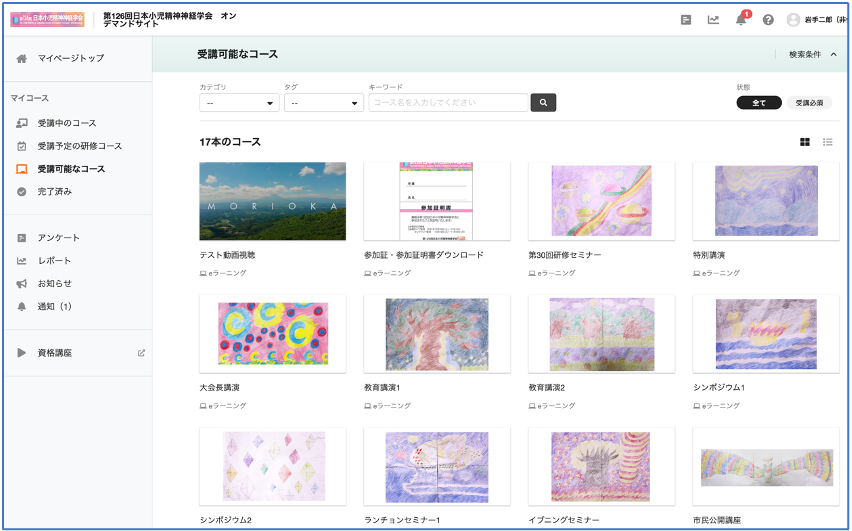Click the 教育講演1 course title
This screenshot has width=852, height=531.
pyautogui.click(x=382, y=388)
